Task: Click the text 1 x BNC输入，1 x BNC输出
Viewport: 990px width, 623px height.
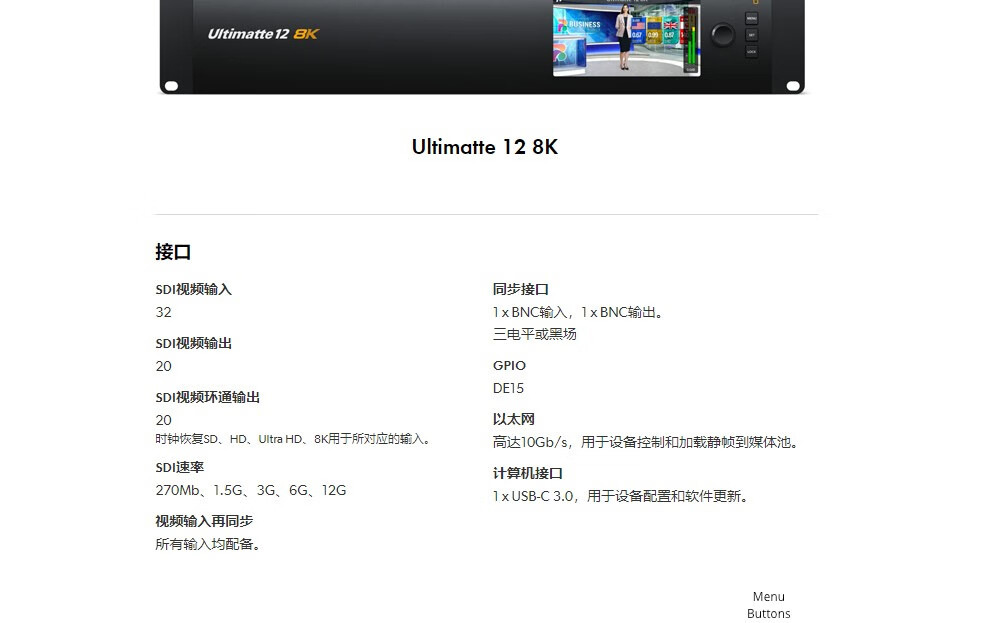Action: coord(578,312)
